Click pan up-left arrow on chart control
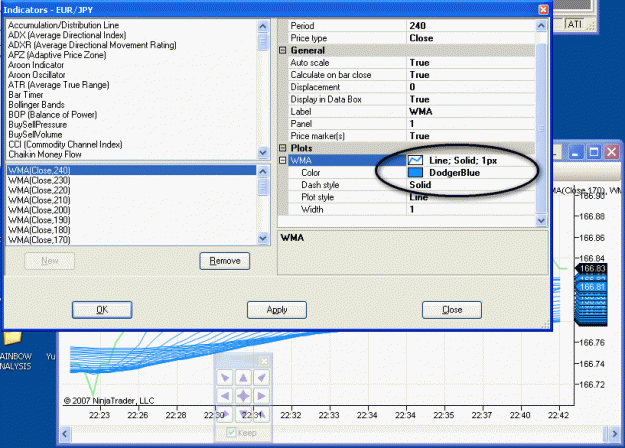This screenshot has width=625, height=448. 225,377
